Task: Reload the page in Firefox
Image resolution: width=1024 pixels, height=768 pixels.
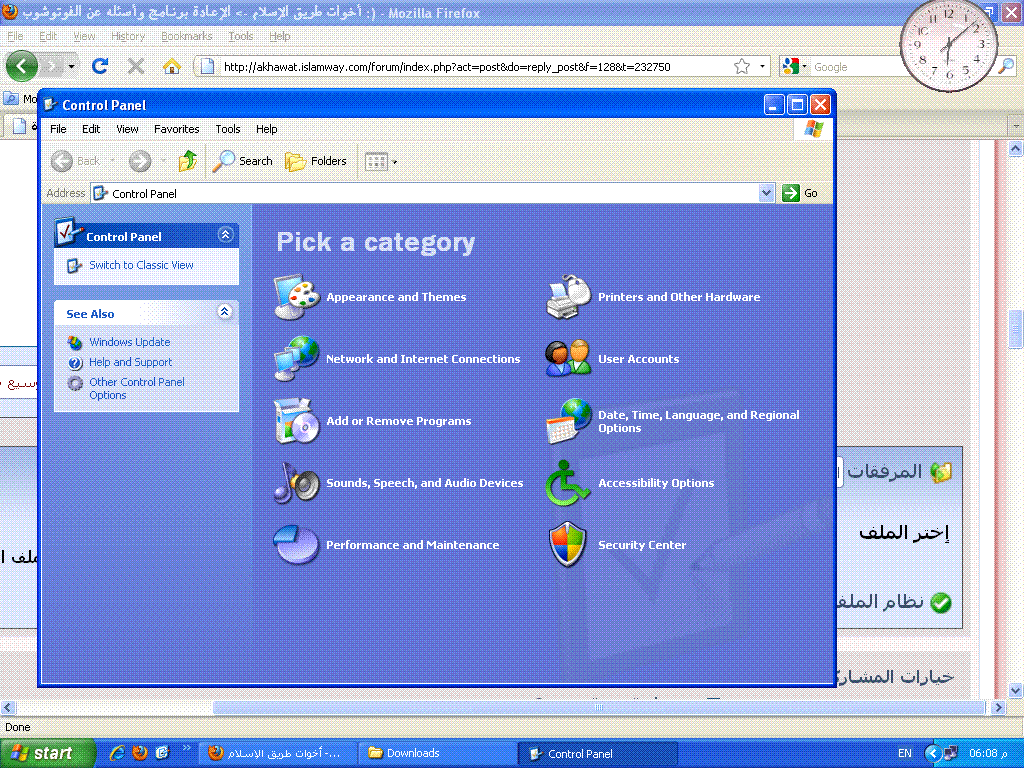Action: coord(100,66)
